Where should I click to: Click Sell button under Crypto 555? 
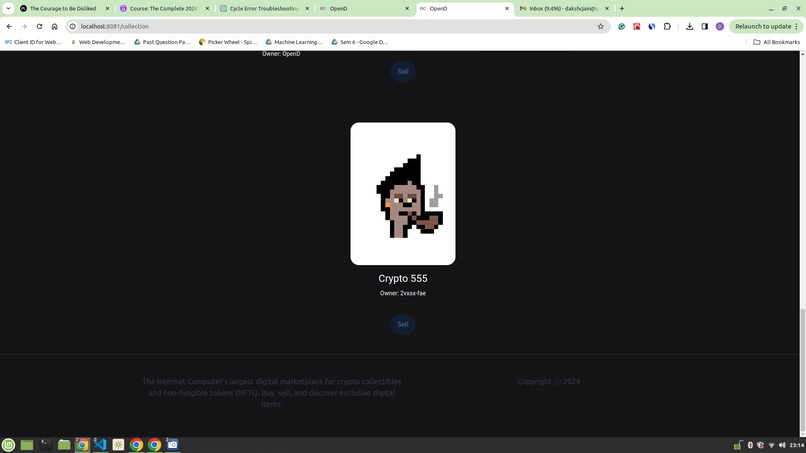coord(402,324)
